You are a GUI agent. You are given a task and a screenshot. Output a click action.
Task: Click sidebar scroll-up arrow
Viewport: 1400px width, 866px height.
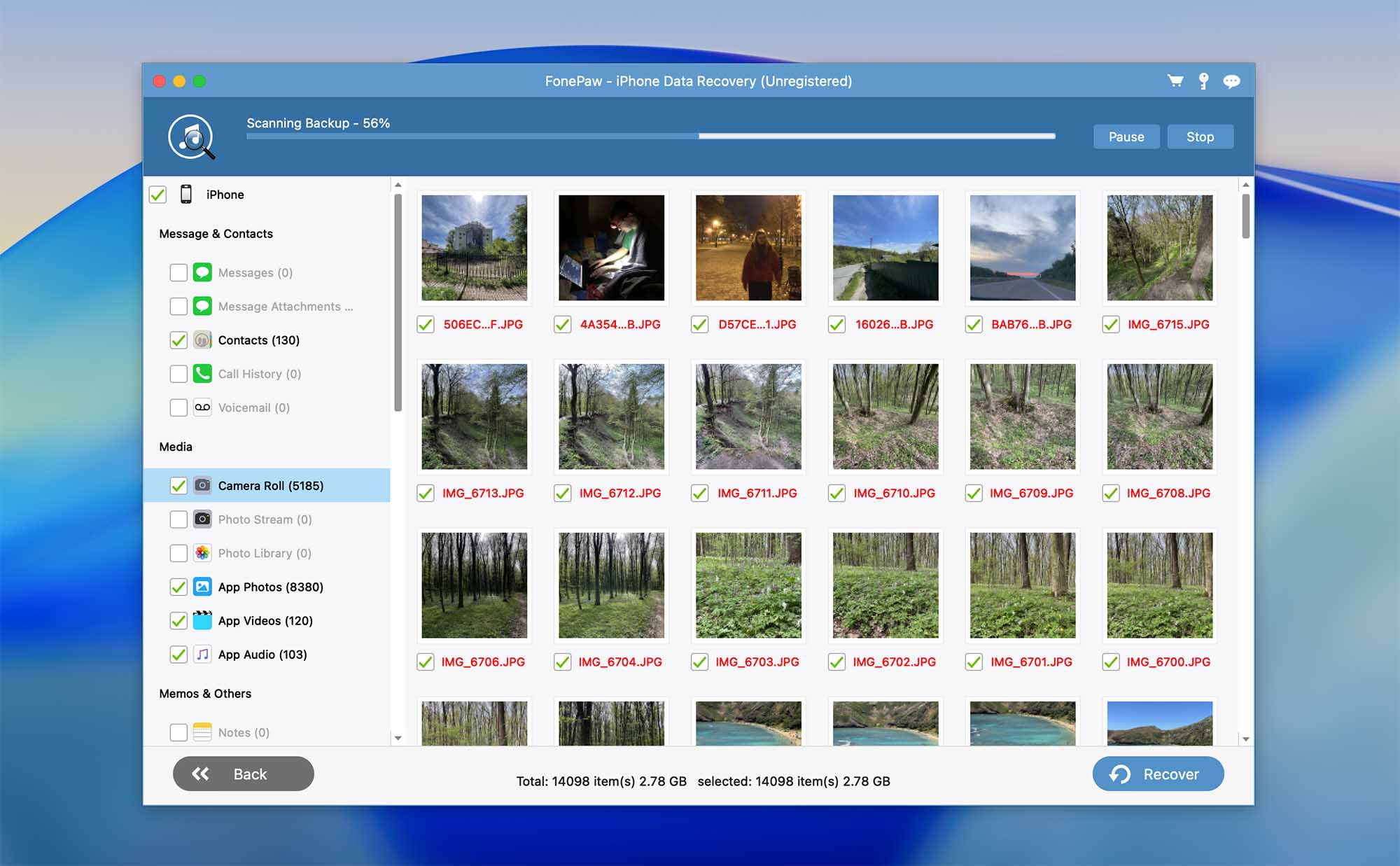[398, 185]
